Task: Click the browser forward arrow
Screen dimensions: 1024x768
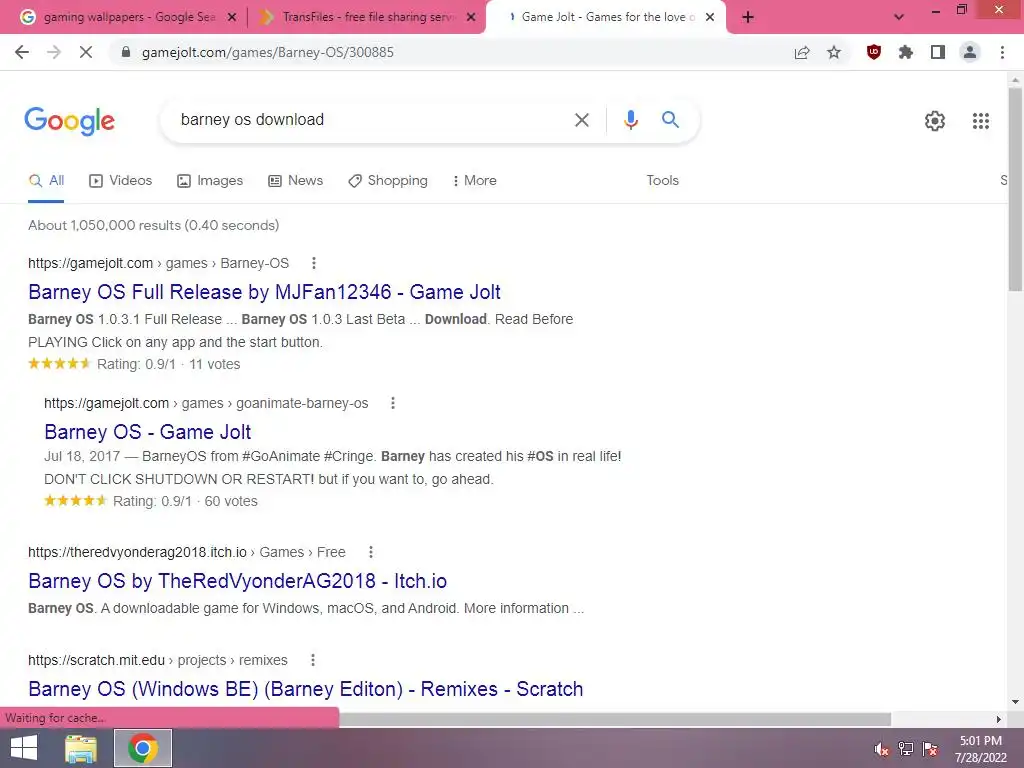Action: 54,52
